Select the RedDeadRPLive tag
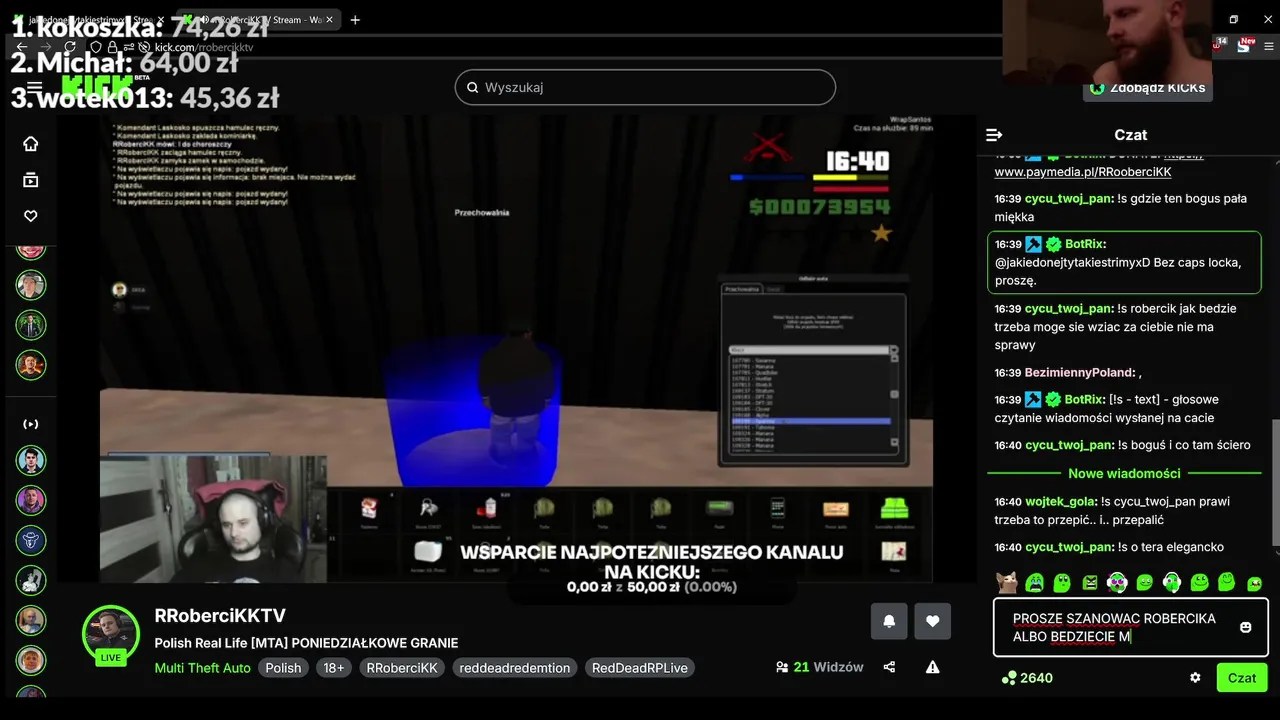Image resolution: width=1280 pixels, height=720 pixels. click(x=640, y=668)
